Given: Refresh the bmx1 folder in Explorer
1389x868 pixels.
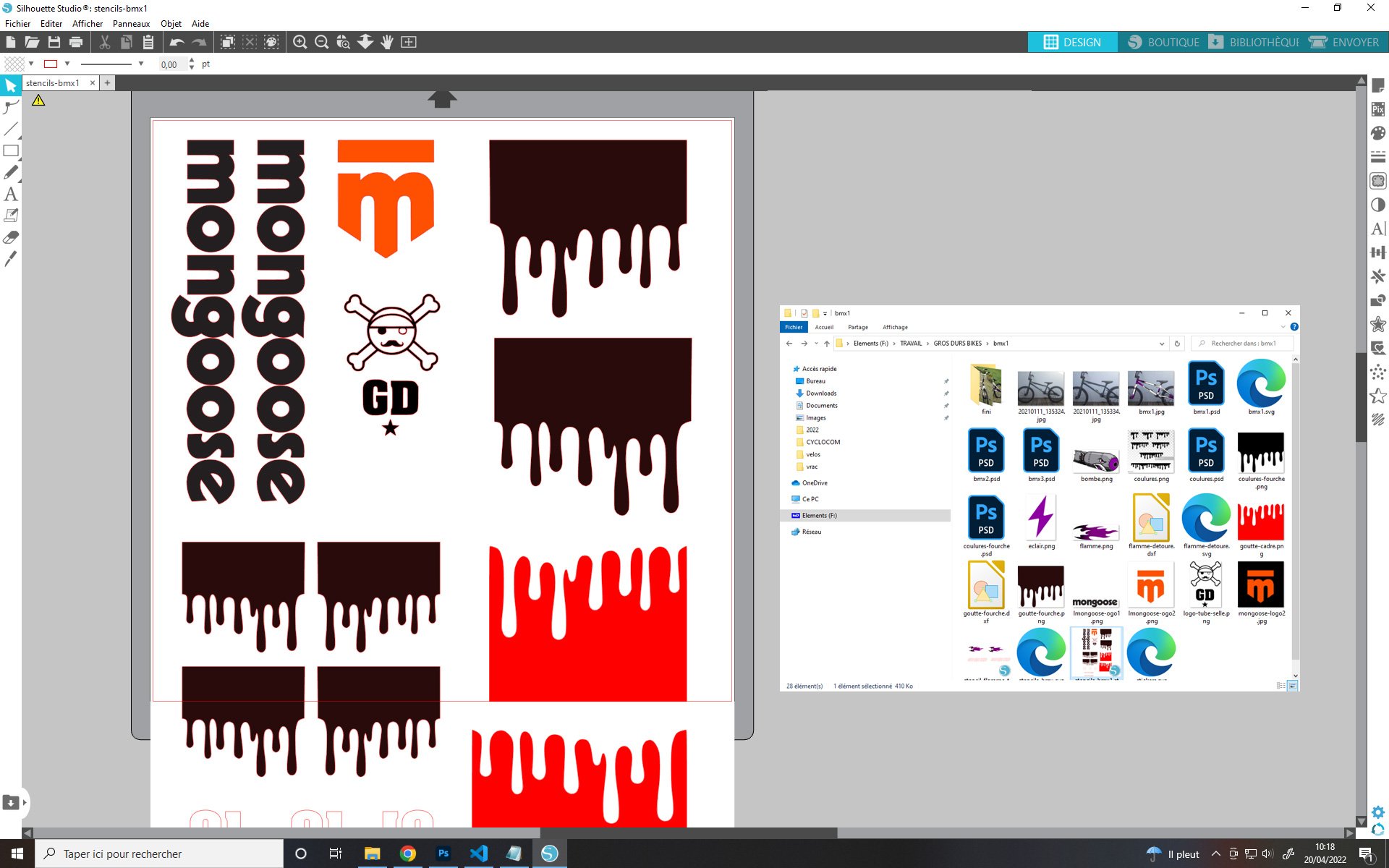Looking at the screenshot, I should pyautogui.click(x=1177, y=344).
